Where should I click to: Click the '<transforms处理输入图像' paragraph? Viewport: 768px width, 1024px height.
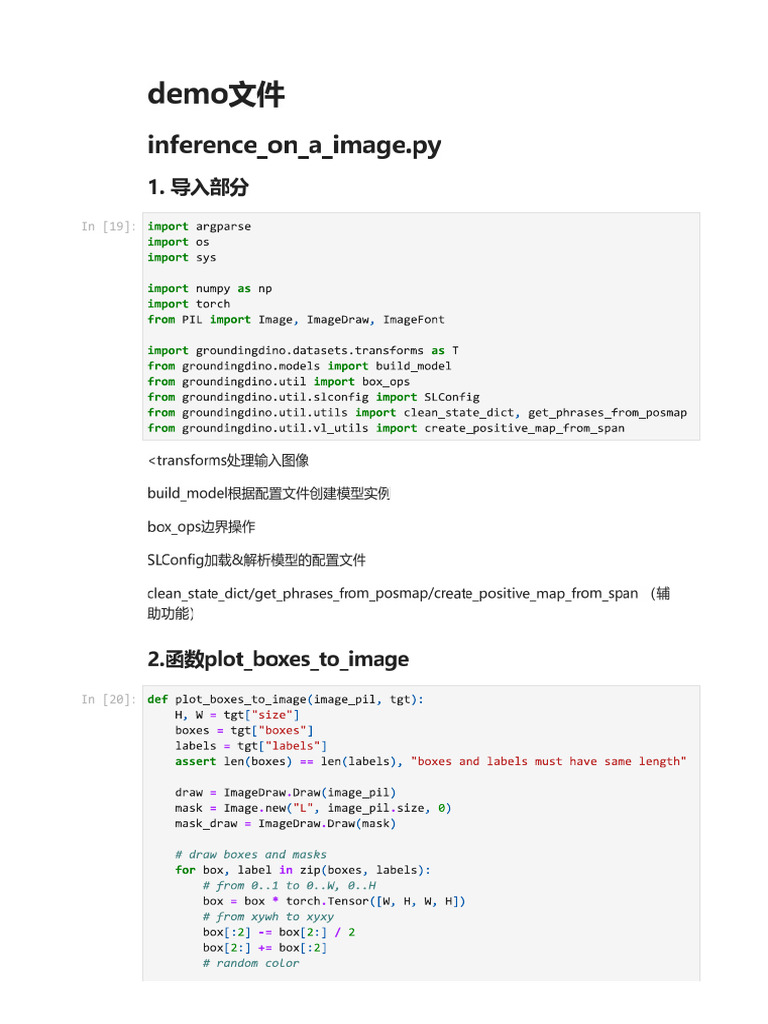(x=227, y=461)
